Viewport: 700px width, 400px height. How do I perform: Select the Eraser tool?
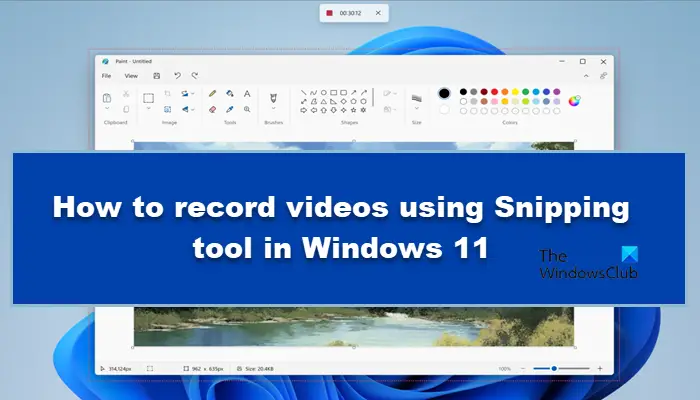pyautogui.click(x=212, y=109)
